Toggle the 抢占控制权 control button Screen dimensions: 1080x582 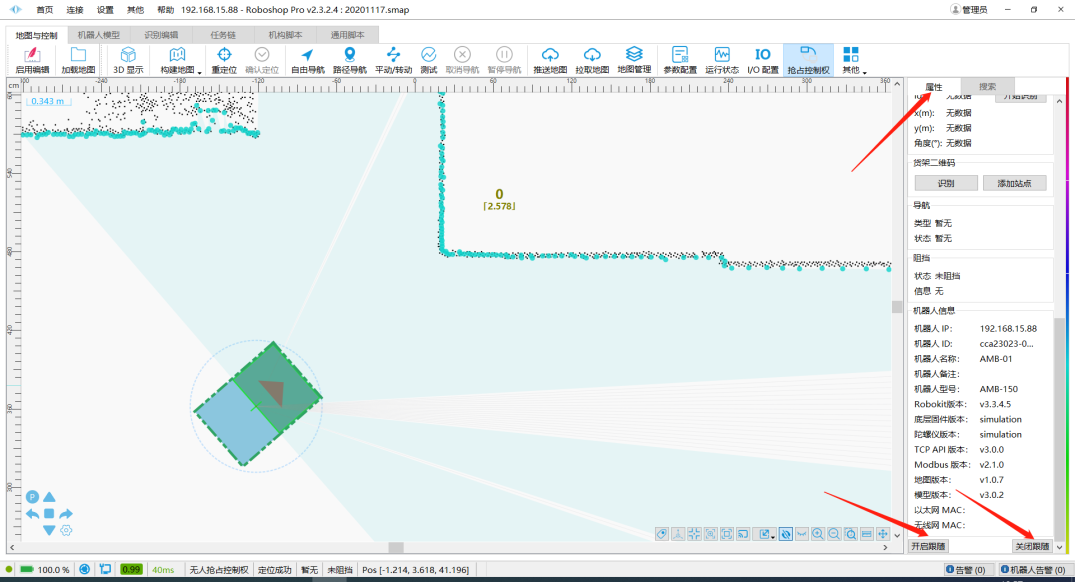click(x=808, y=60)
